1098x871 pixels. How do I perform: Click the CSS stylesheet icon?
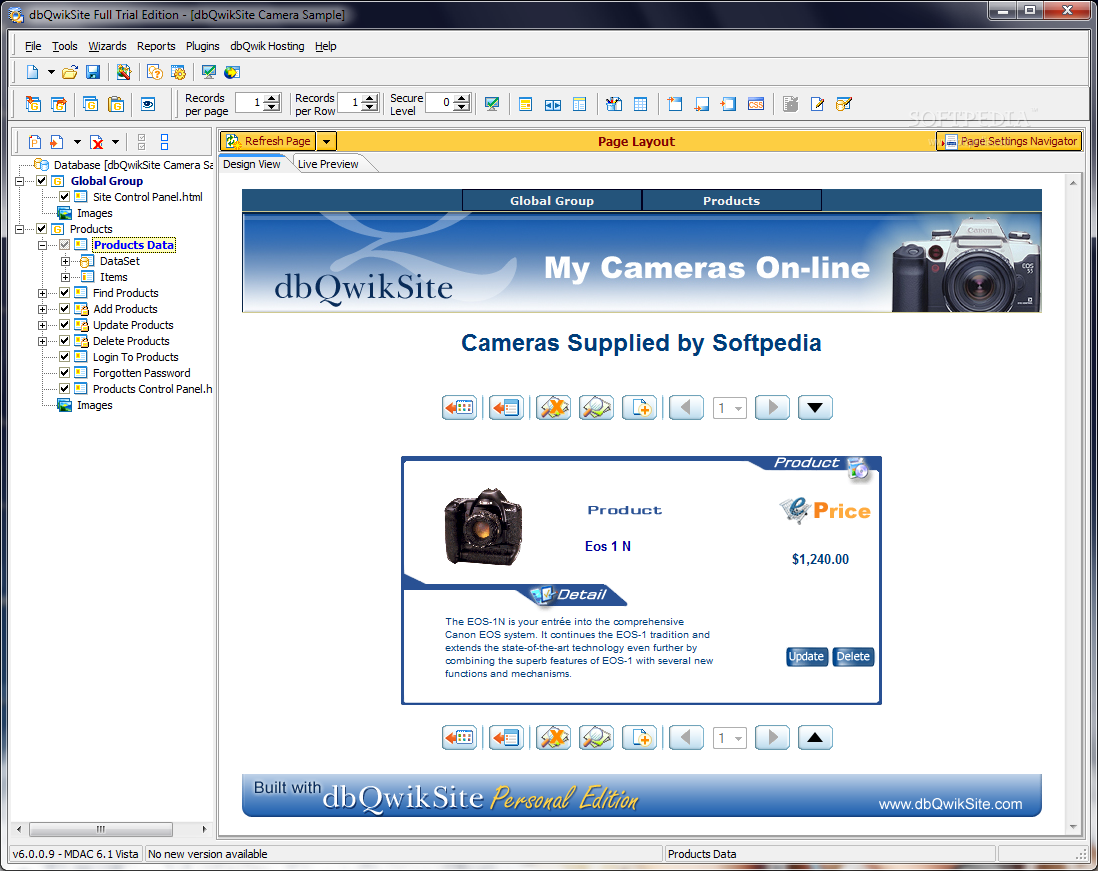pos(756,104)
